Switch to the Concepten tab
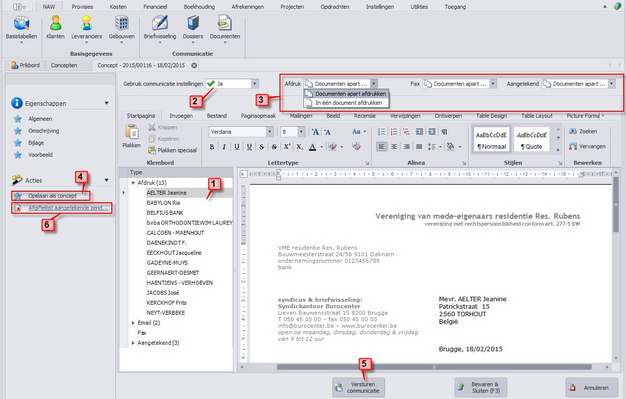The height and width of the screenshot is (399, 626). pyautogui.click(x=64, y=65)
